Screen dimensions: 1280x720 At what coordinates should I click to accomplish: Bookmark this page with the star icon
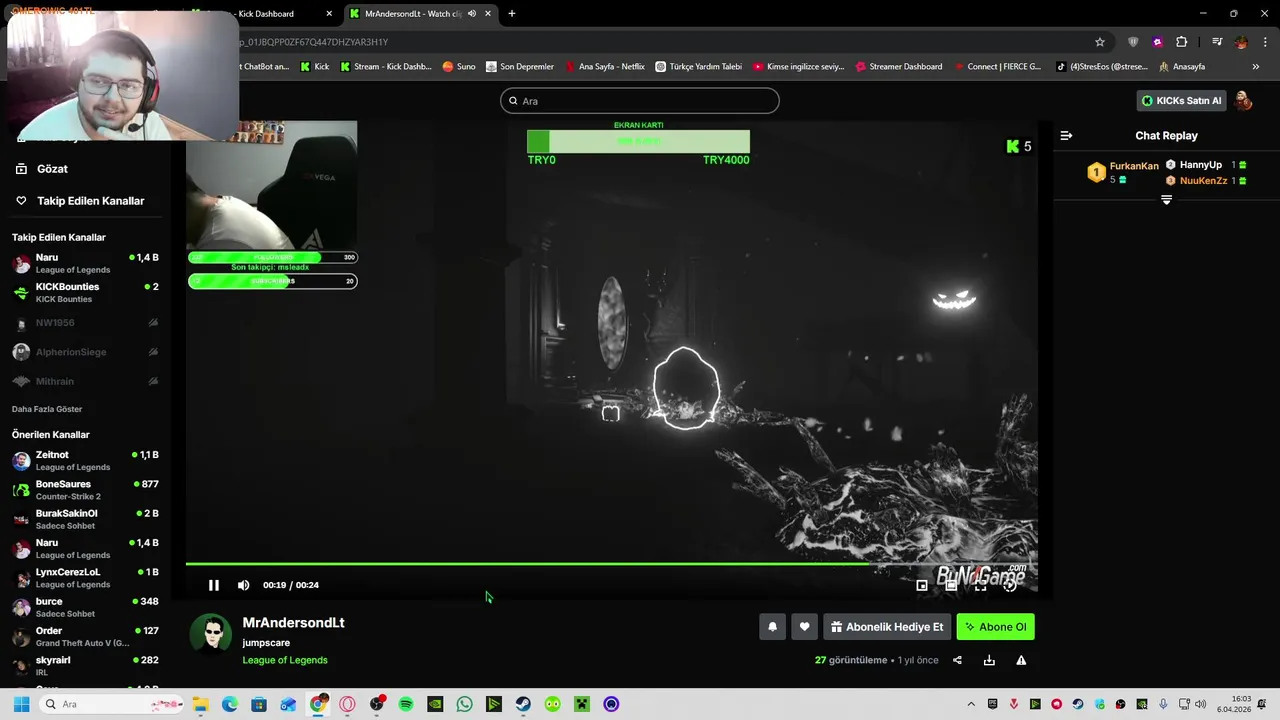coord(1100,42)
